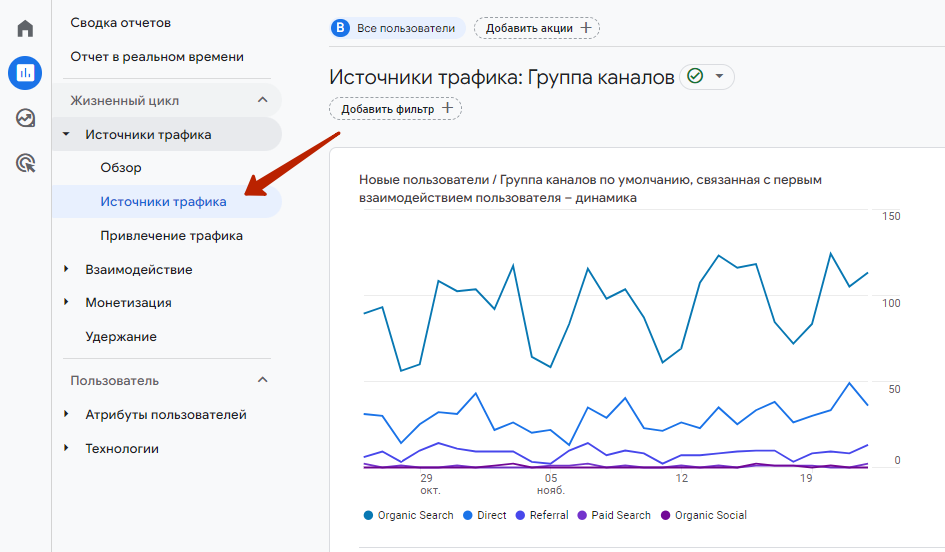Select the Reports bar-chart icon

(25, 73)
